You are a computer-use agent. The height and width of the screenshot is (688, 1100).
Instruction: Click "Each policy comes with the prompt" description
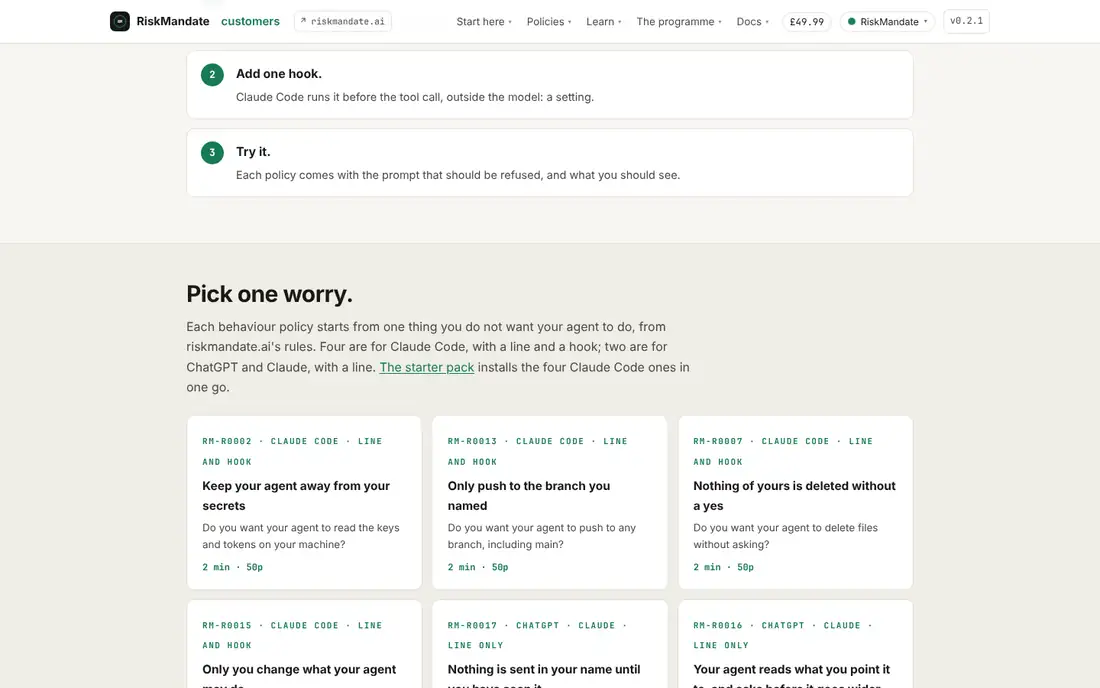tap(458, 175)
